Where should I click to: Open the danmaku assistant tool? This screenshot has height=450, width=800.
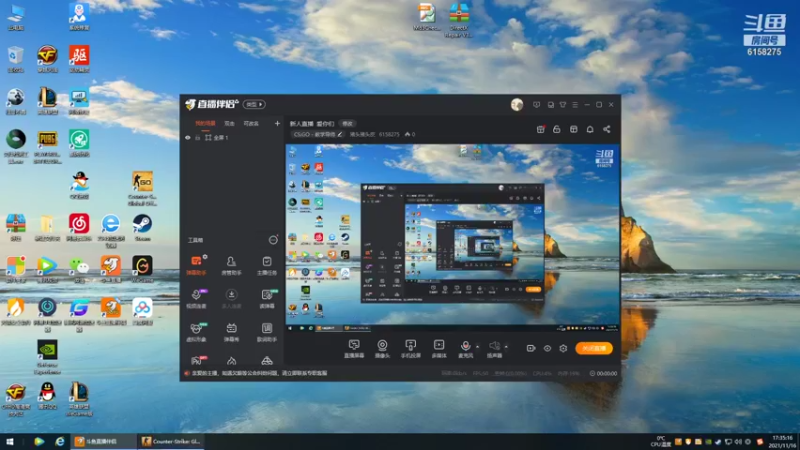pyautogui.click(x=196, y=265)
